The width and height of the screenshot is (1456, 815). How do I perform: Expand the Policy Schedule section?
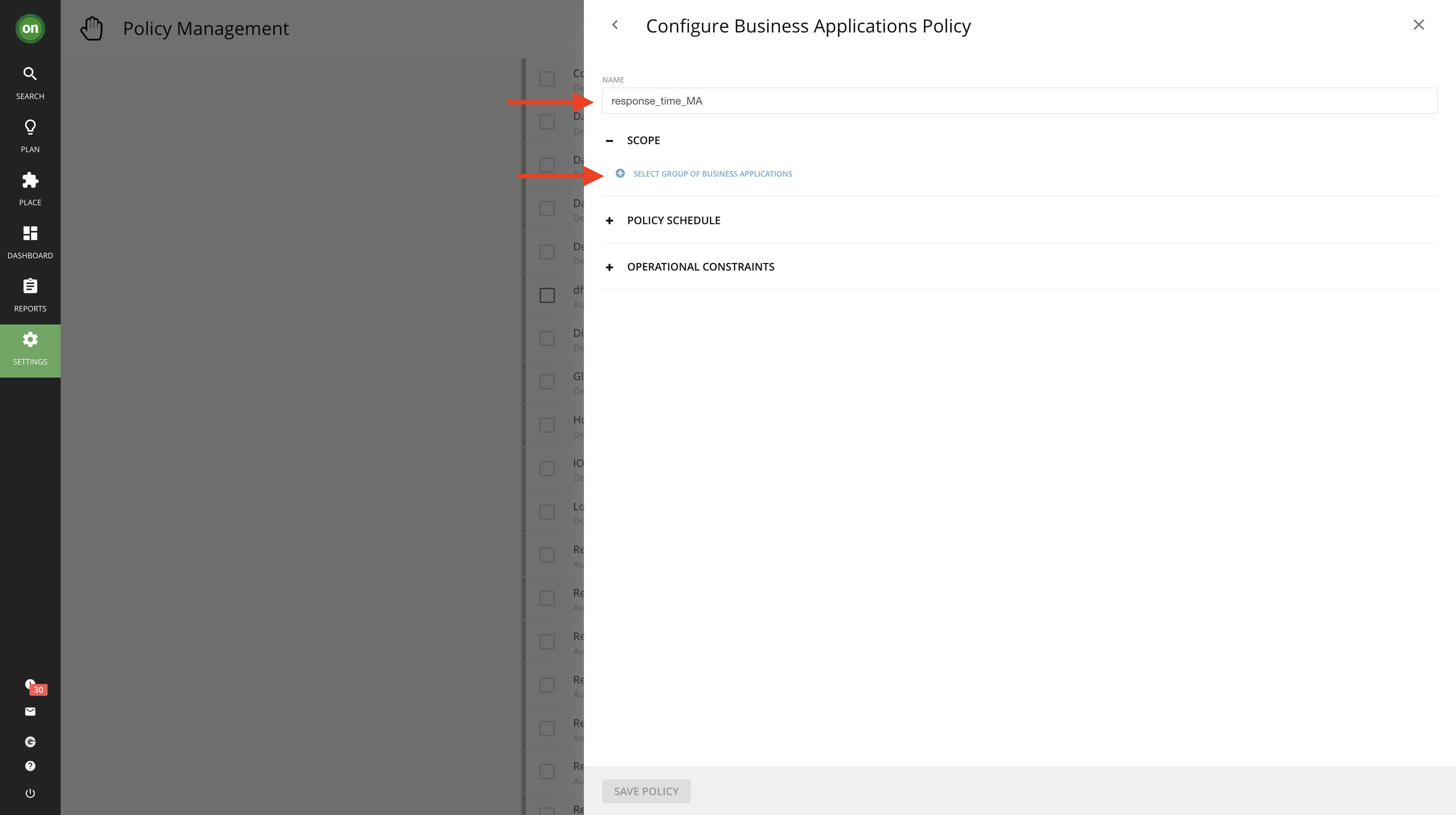point(609,221)
